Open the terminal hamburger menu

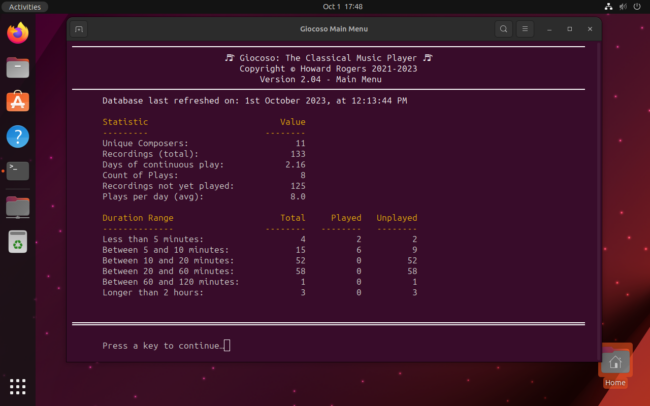coord(525,29)
